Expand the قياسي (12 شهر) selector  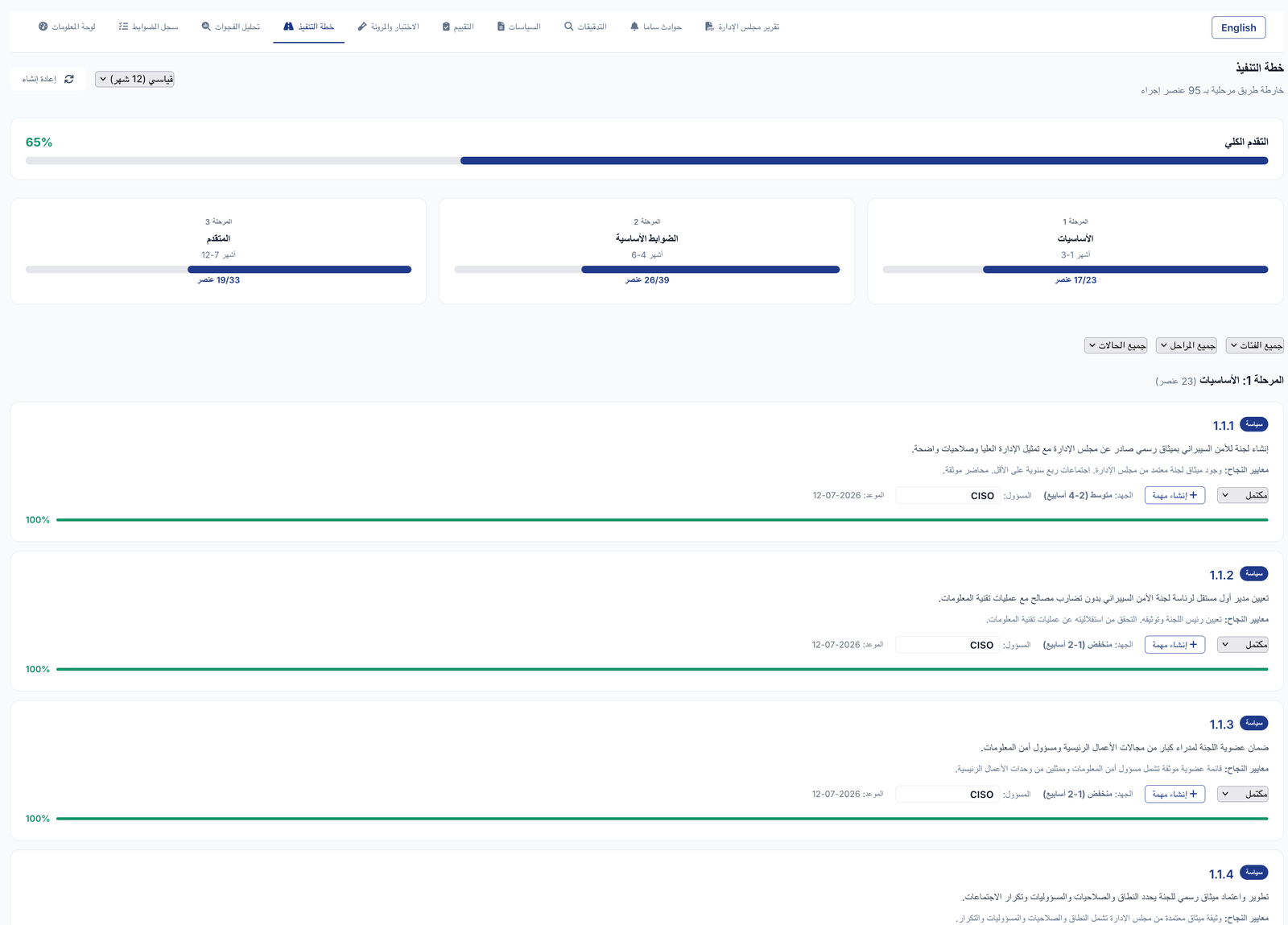pyautogui.click(x=134, y=78)
